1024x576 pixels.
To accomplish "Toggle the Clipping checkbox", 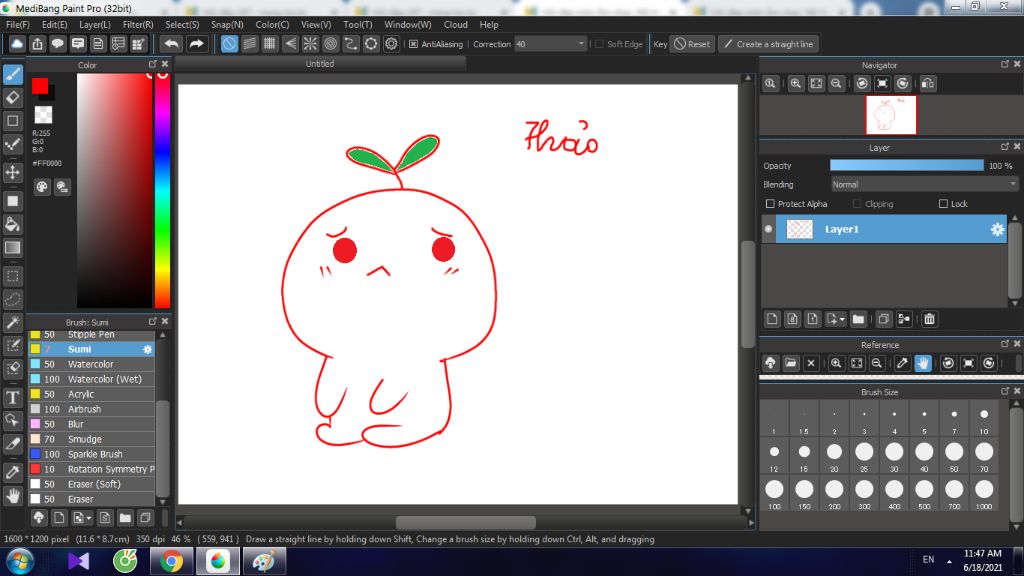I will (857, 204).
